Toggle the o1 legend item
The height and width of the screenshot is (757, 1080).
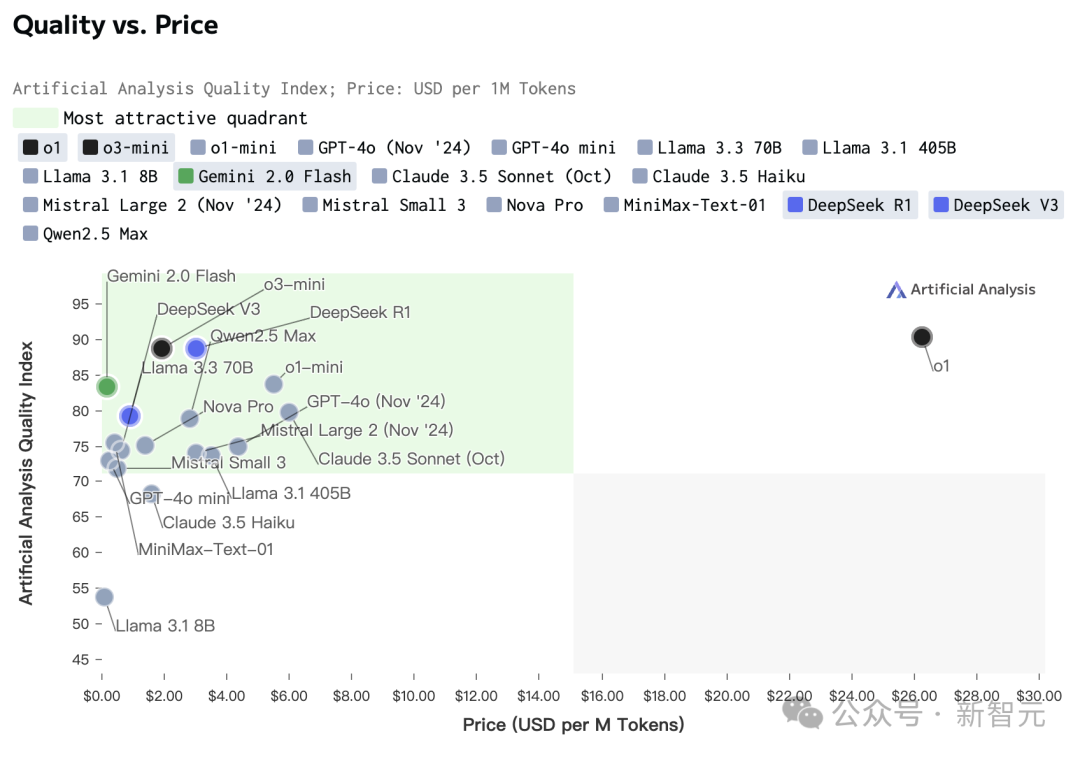(x=41, y=148)
